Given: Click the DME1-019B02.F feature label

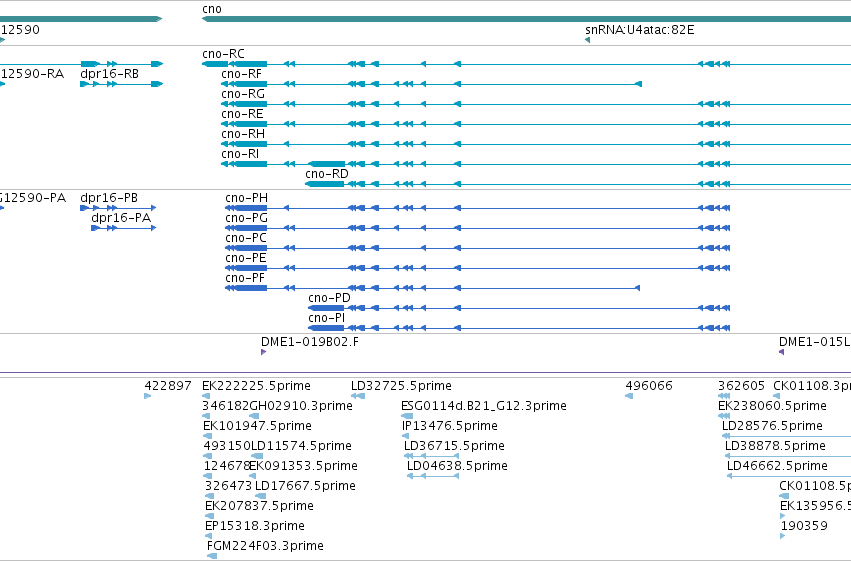Looking at the screenshot, I should (x=310, y=342).
